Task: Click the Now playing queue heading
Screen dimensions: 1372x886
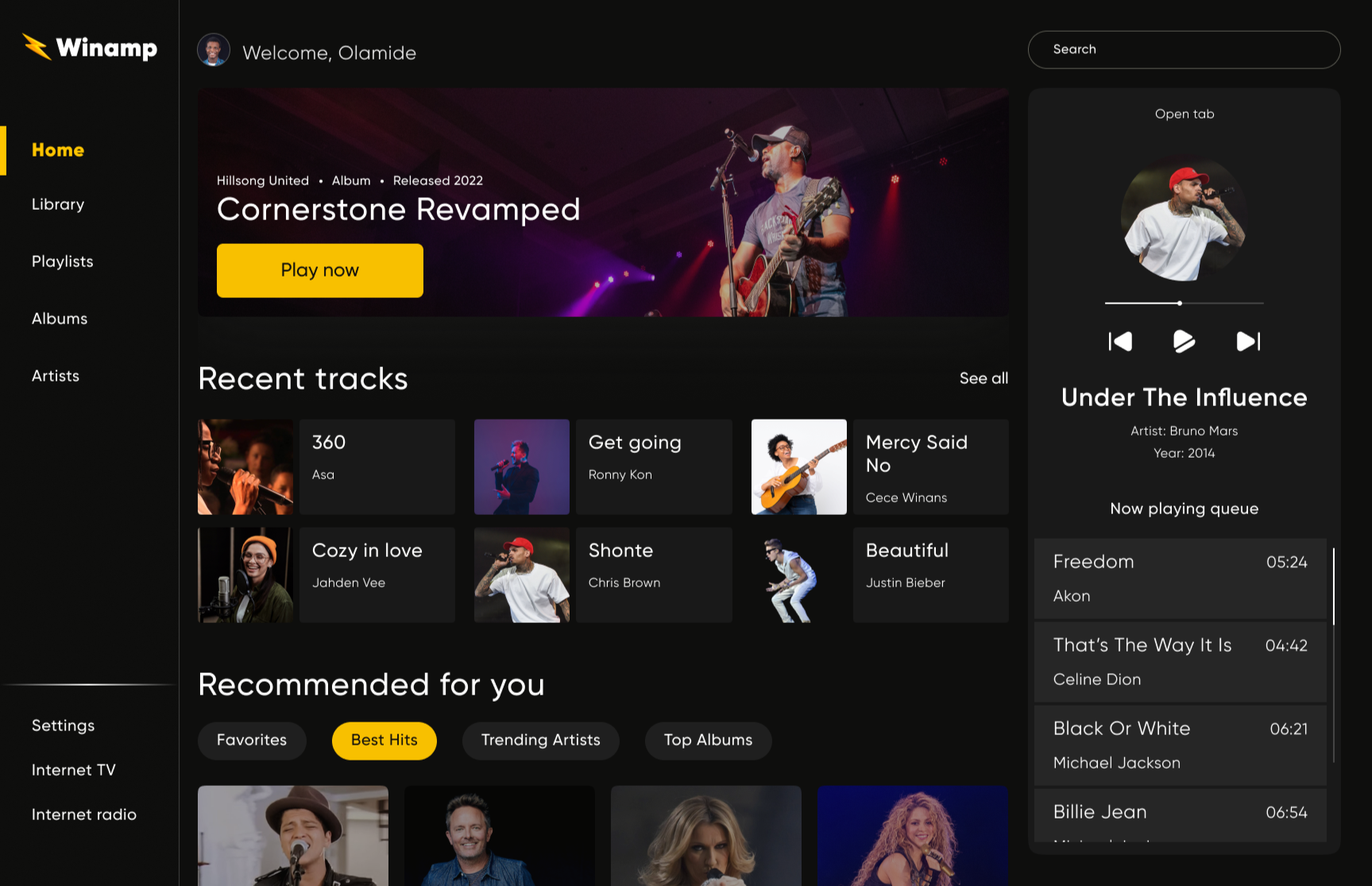Action: [1184, 509]
